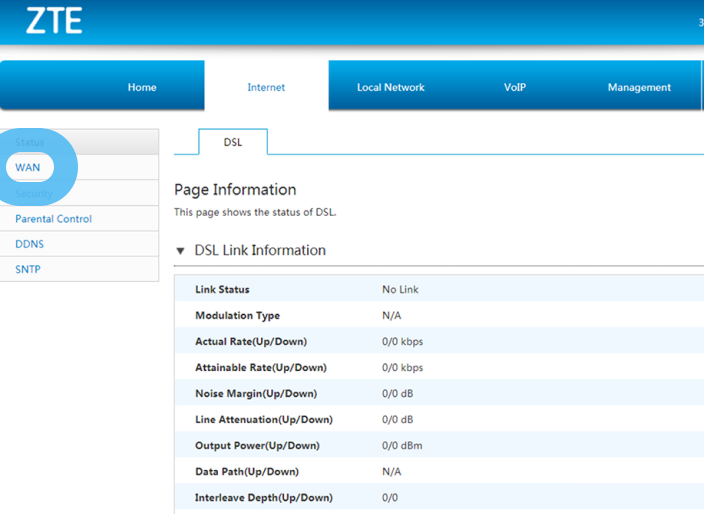Open the Home tab
Screen dimensions: 704x514
[x=142, y=88]
